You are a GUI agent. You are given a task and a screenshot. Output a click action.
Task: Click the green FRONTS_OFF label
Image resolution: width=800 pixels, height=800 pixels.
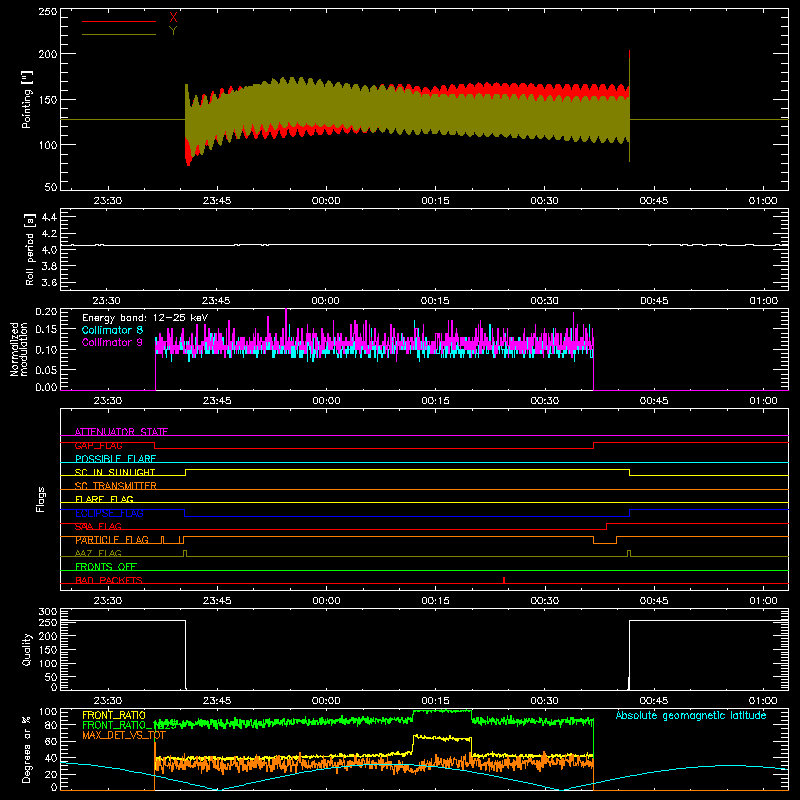106,566
